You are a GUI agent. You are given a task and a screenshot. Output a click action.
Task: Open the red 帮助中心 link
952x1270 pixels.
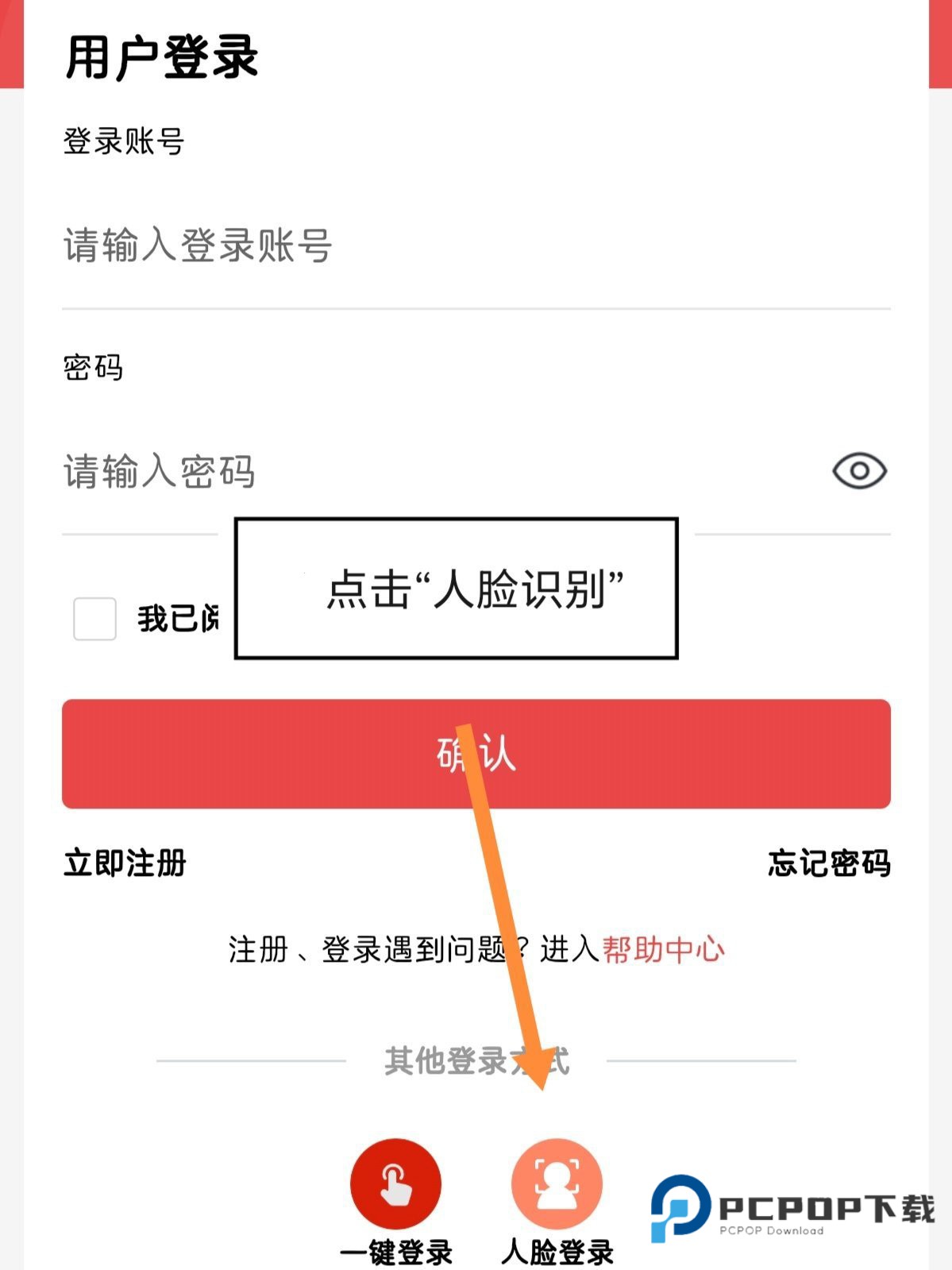pyautogui.click(x=663, y=949)
